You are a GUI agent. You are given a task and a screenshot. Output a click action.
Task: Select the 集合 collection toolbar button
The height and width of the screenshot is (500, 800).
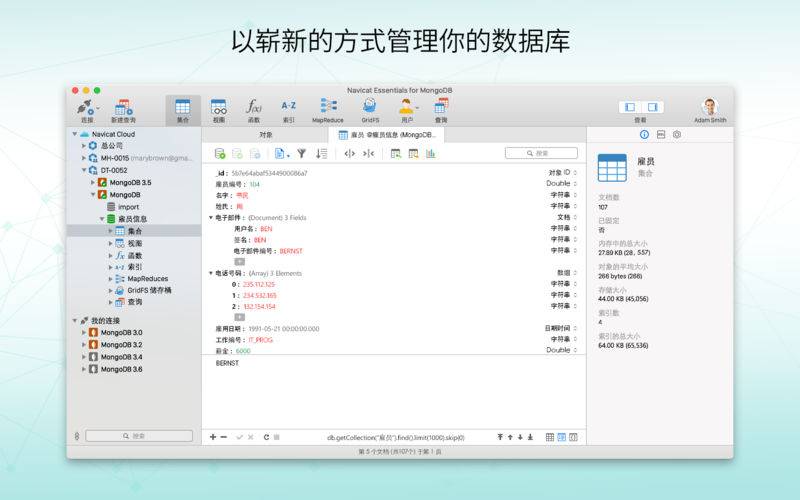(182, 111)
